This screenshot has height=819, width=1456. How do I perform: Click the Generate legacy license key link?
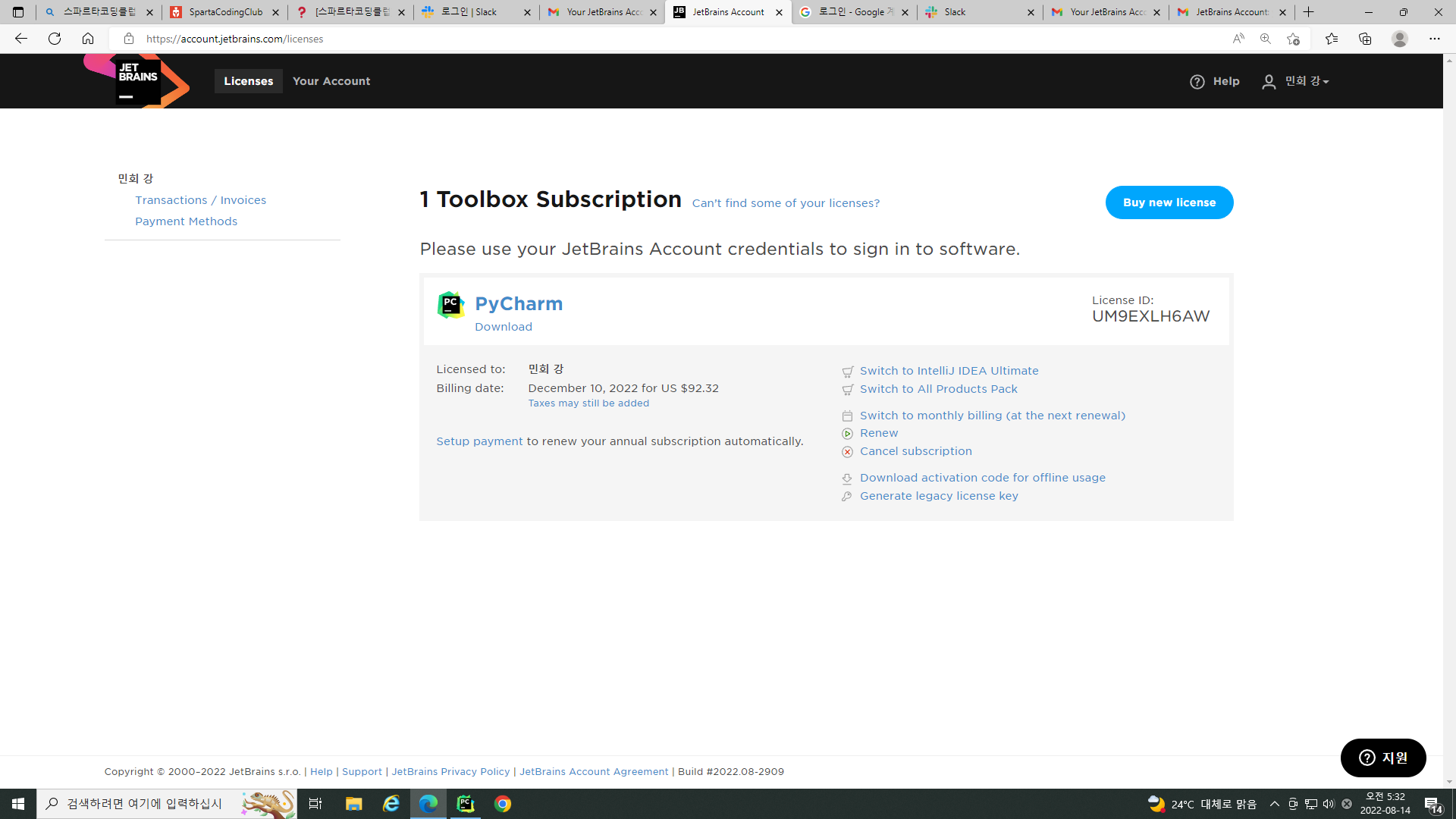pos(939,496)
